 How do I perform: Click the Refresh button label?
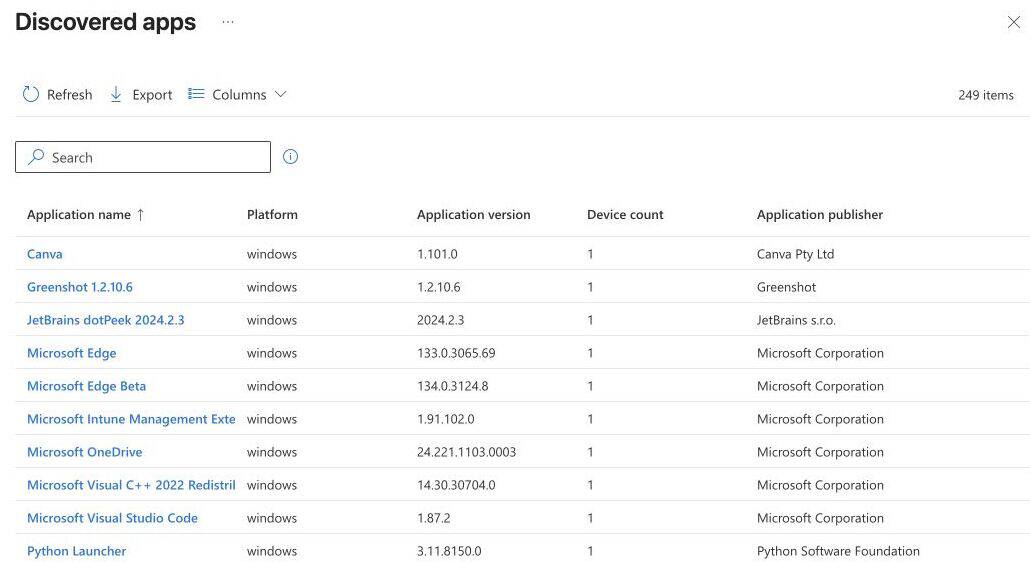click(70, 95)
